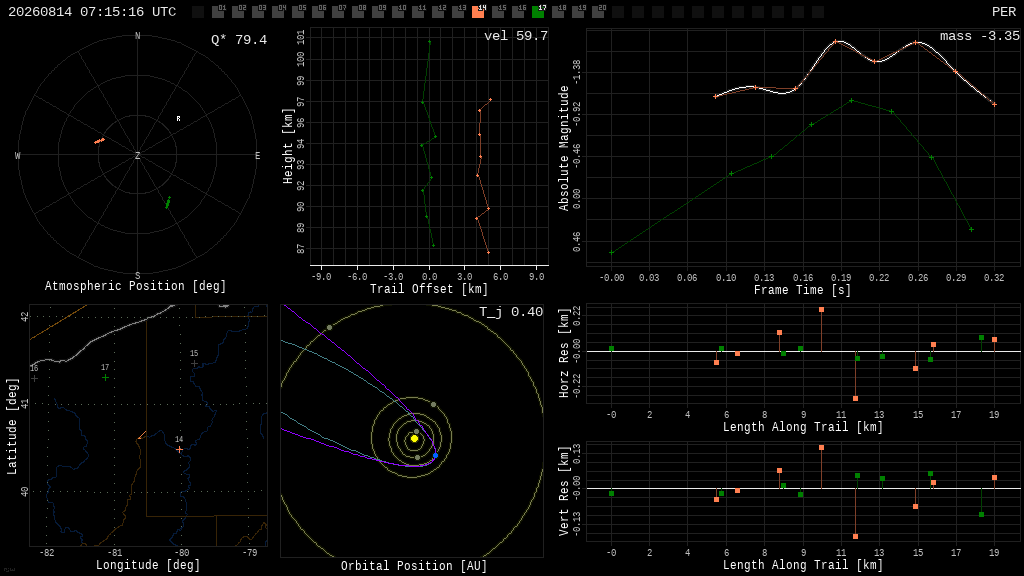Click the PER shower label
This screenshot has height=576, width=1024.
[x=1004, y=12]
